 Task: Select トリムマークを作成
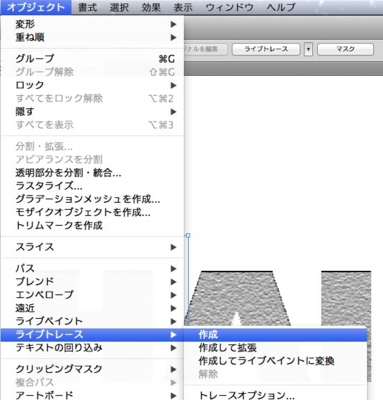click(93, 225)
